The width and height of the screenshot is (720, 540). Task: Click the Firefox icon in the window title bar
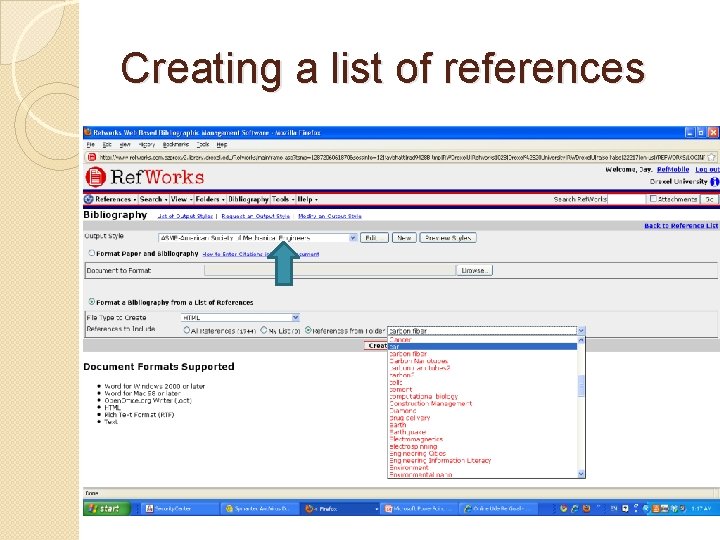pos(88,133)
